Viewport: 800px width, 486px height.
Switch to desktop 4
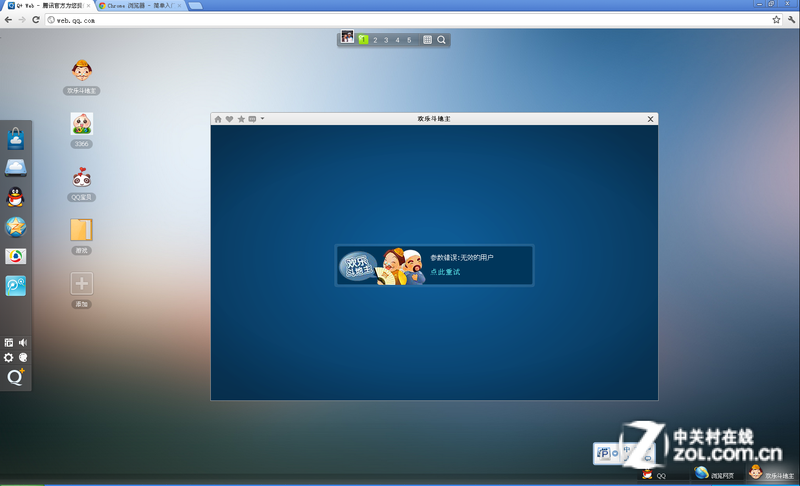[397, 40]
